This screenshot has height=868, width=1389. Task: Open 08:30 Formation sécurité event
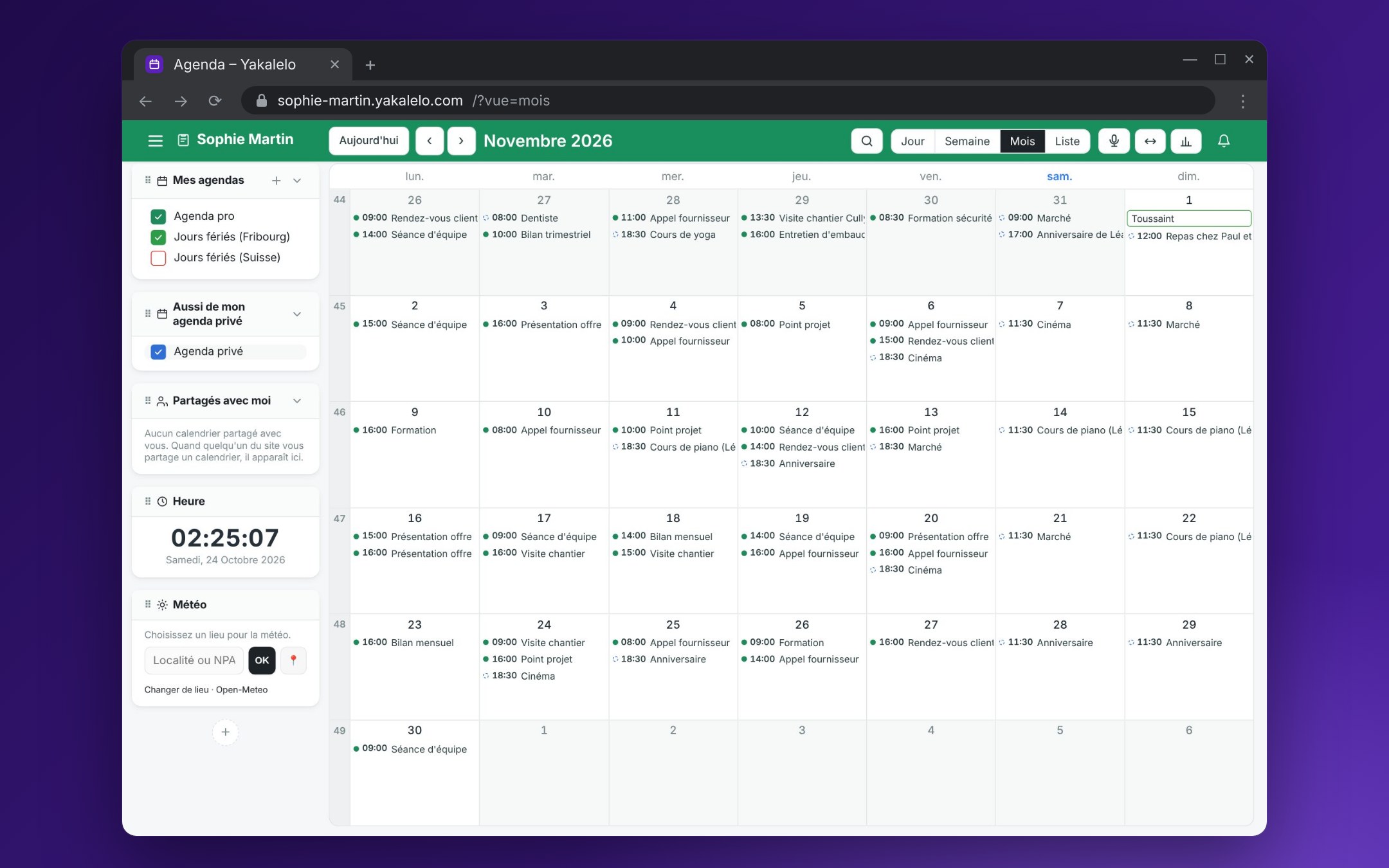[x=931, y=218]
